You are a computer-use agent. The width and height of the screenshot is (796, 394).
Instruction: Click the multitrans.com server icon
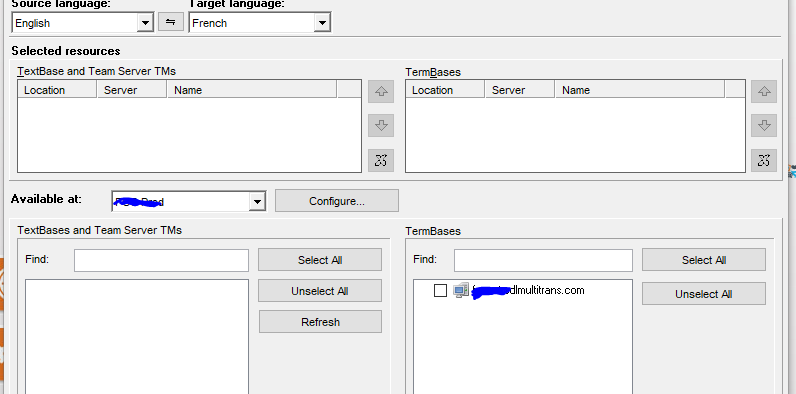tap(460, 290)
